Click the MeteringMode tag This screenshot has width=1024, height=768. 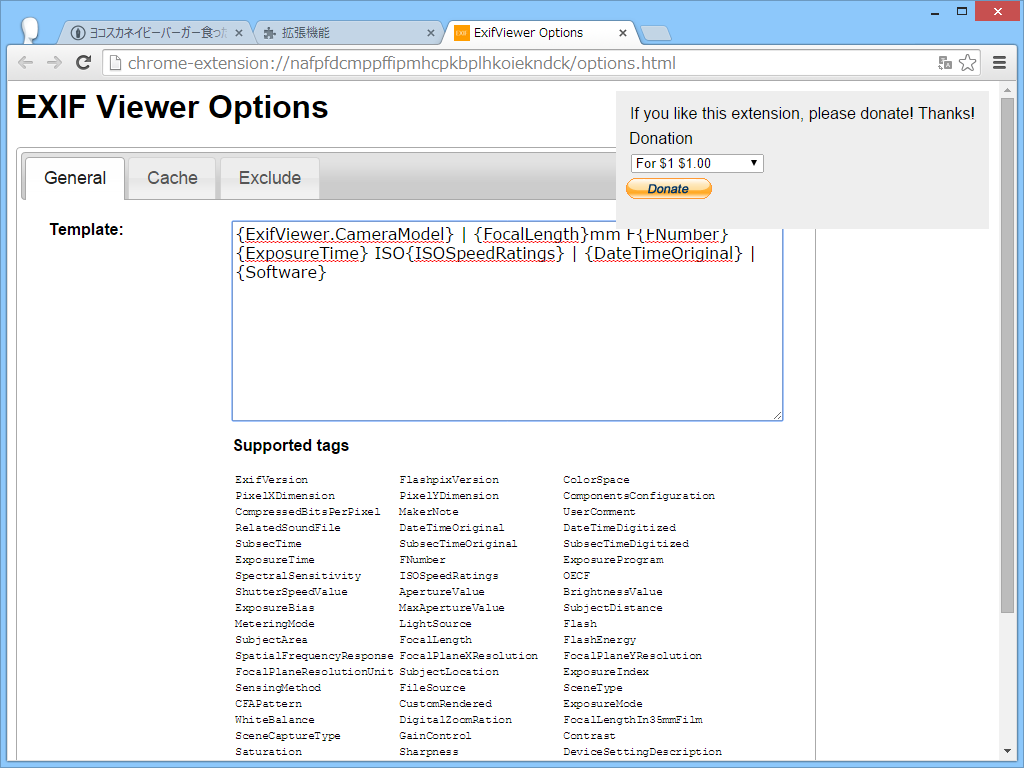click(274, 624)
